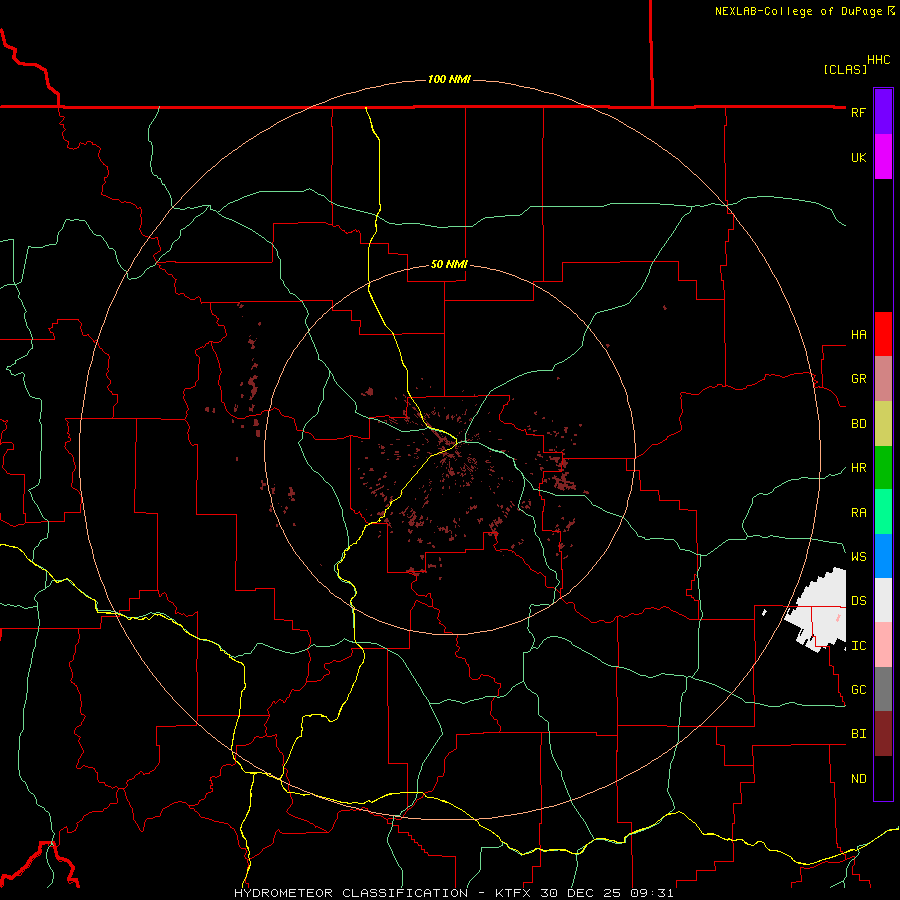Screen dimensions: 900x900
Task: Select the light pink IC legend swatch
Action: [x=883, y=645]
